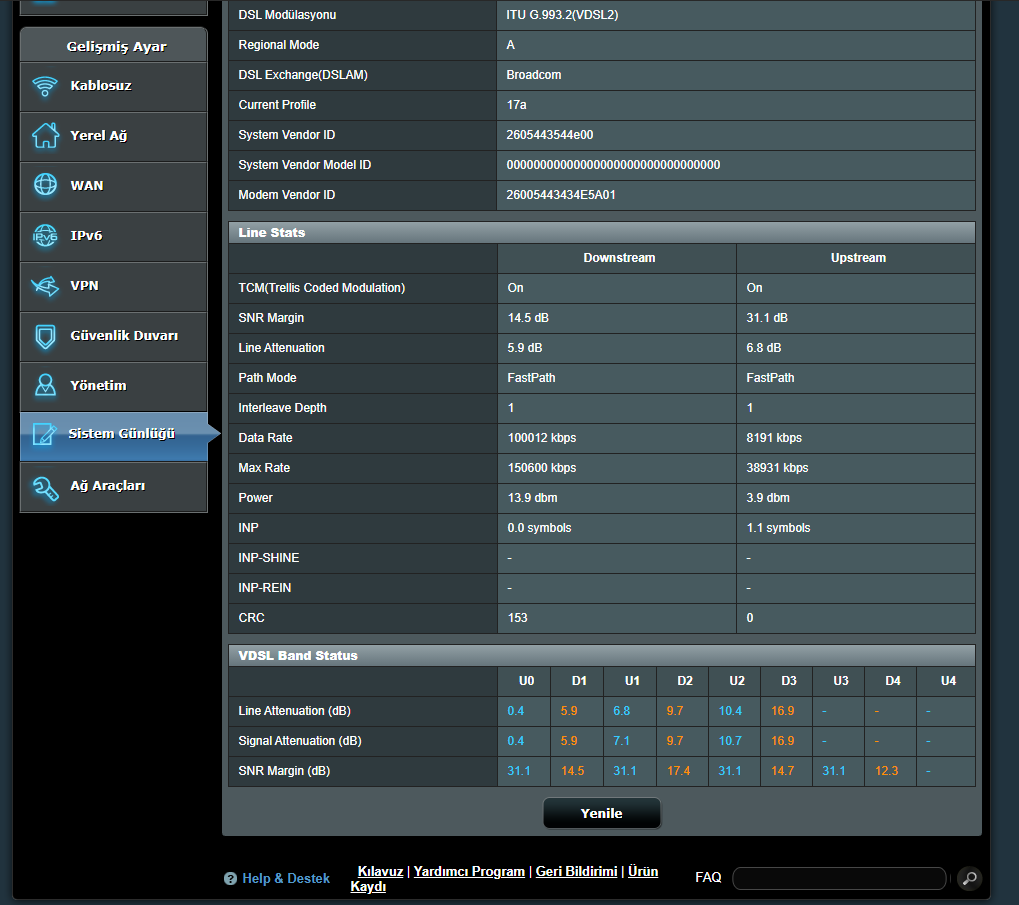Click the ITU G.993.2(VDSL2) modulation value
The height and width of the screenshot is (905, 1019).
coord(562,15)
